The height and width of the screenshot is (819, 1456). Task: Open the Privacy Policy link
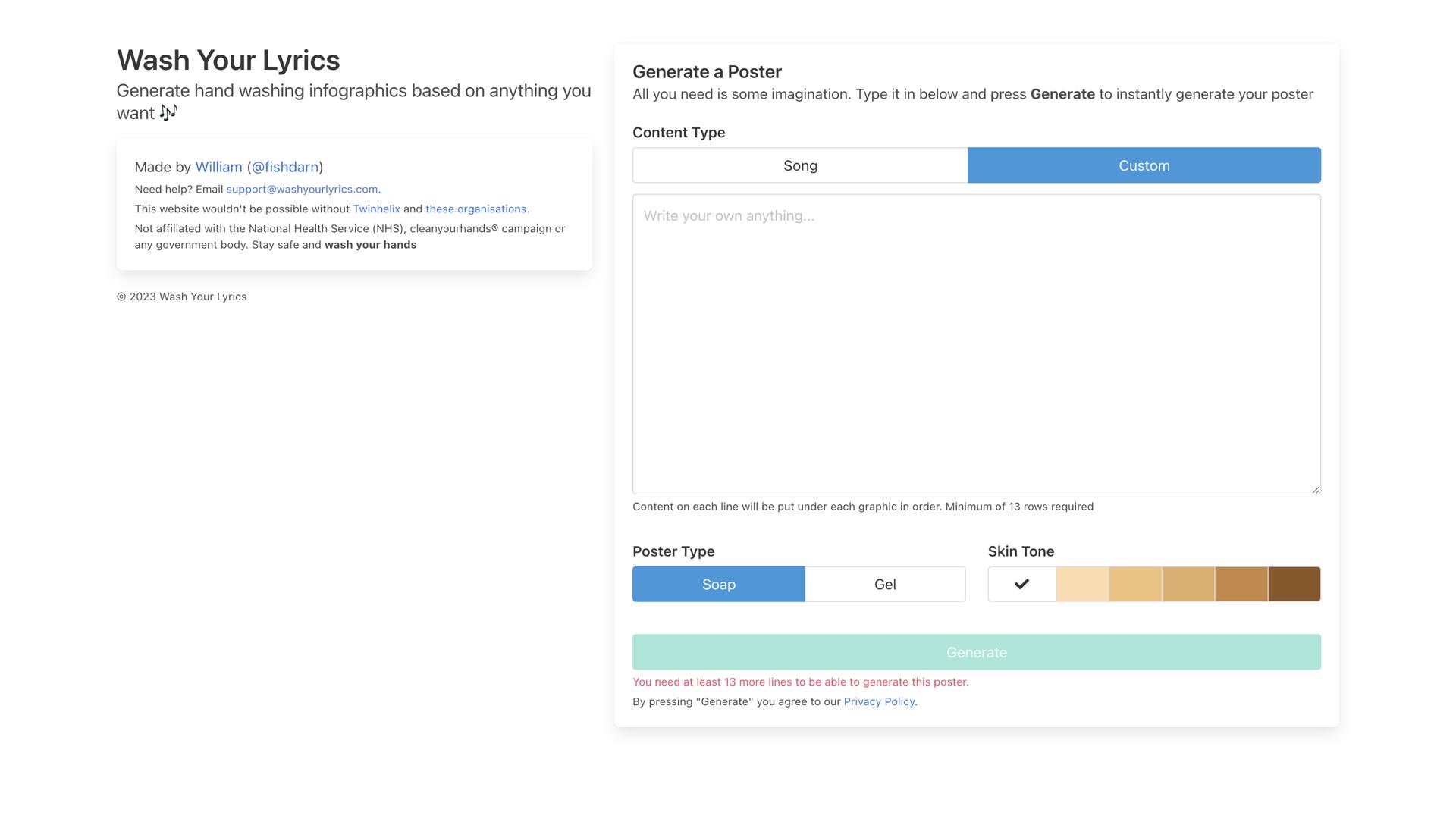[879, 701]
